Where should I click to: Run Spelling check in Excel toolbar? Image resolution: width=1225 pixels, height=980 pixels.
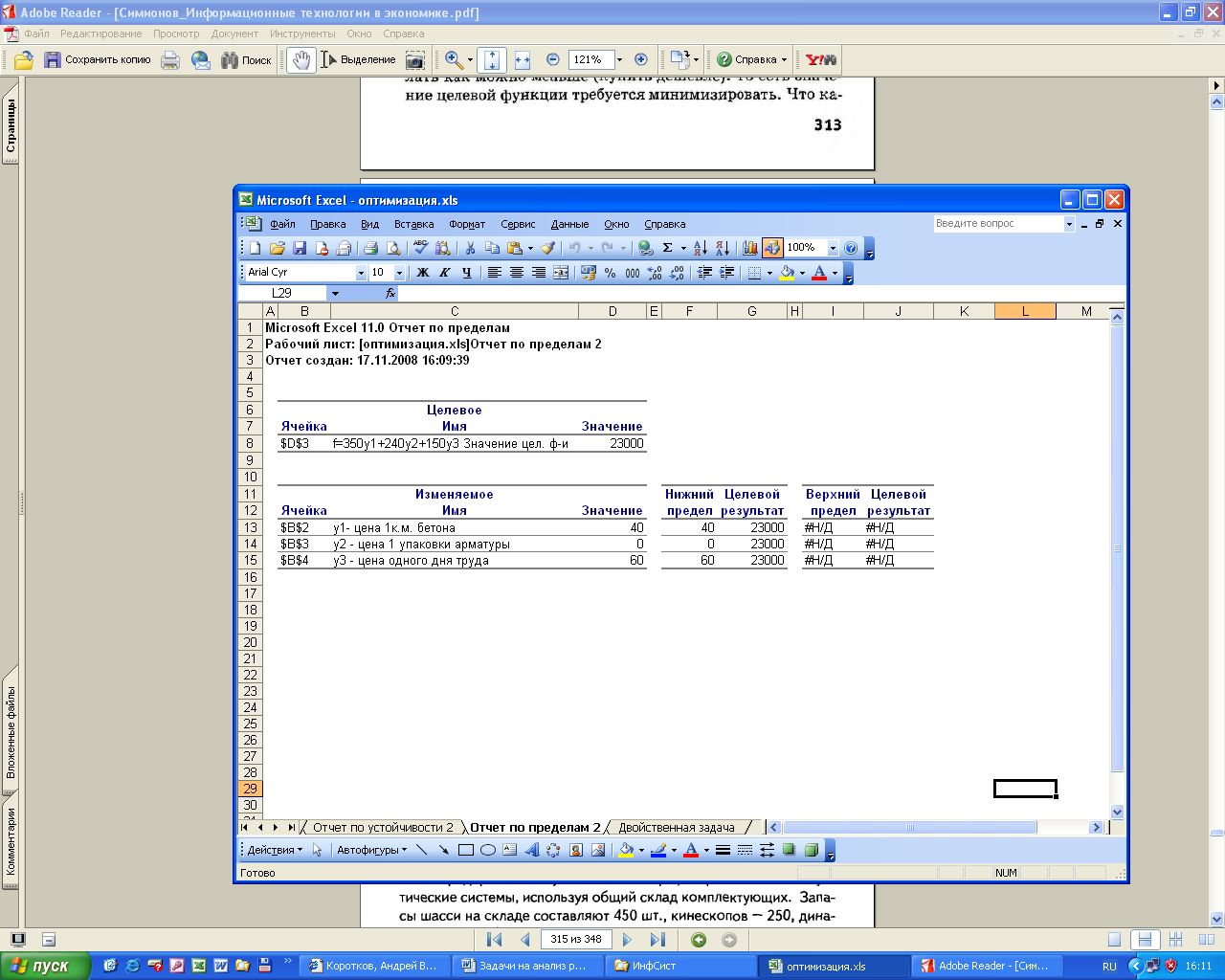(421, 248)
